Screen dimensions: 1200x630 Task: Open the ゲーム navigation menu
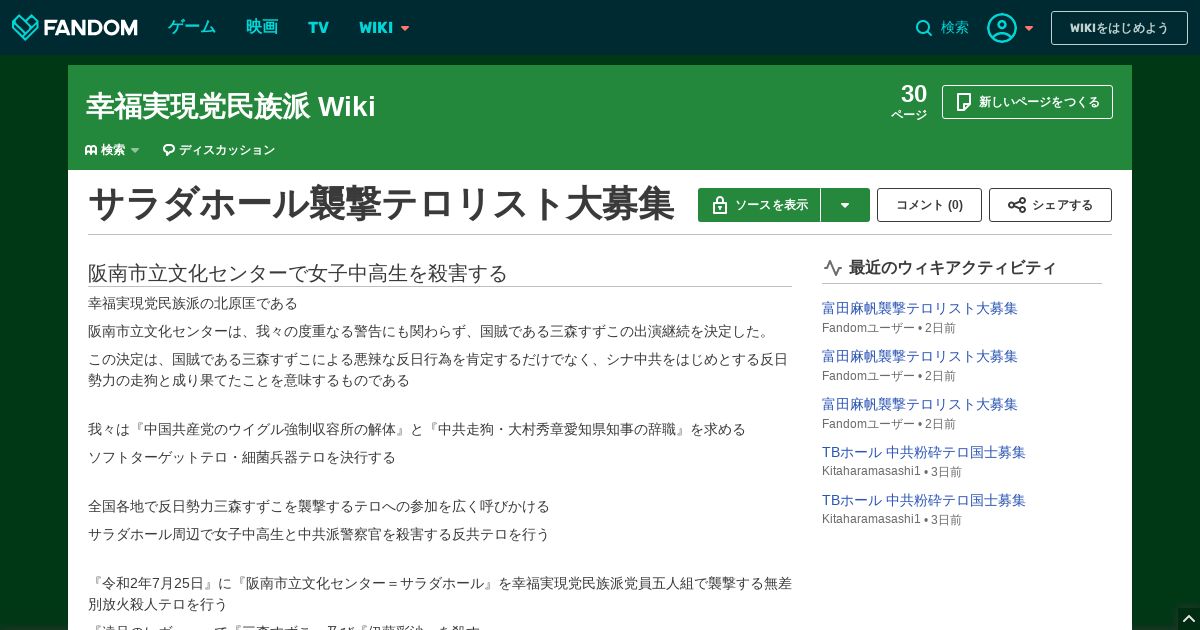tap(192, 27)
